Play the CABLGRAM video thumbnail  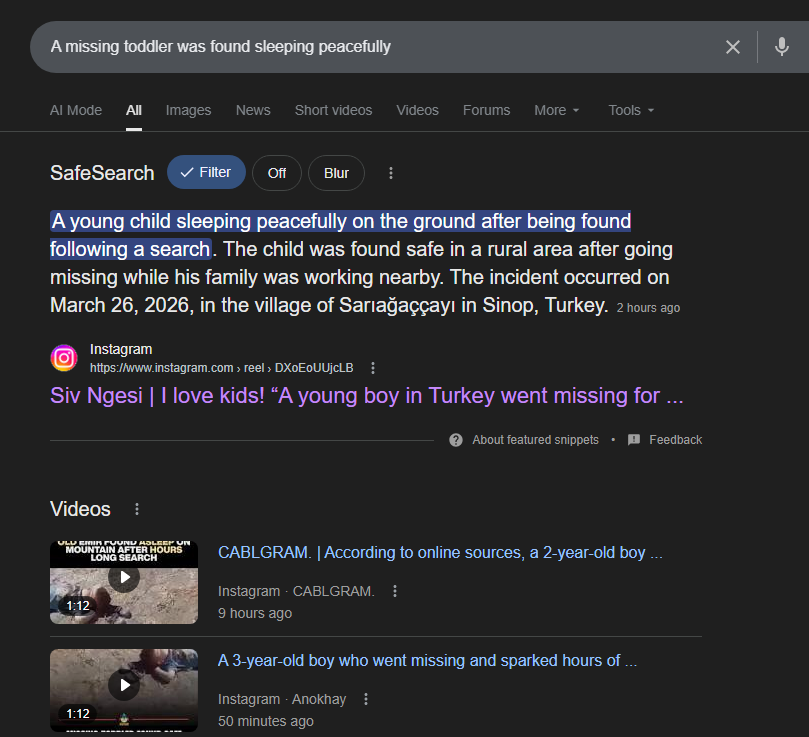124,582
